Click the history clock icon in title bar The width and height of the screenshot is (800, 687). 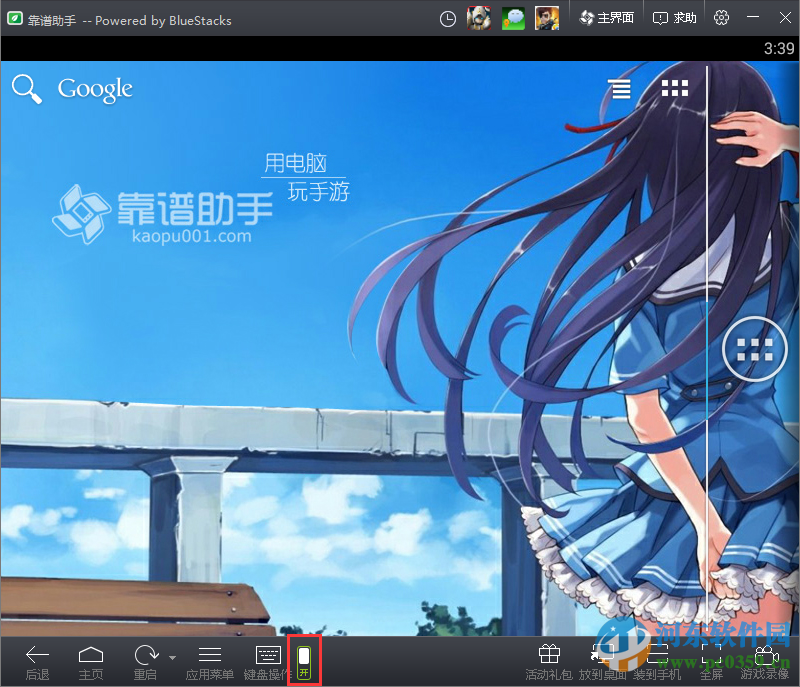(447, 19)
